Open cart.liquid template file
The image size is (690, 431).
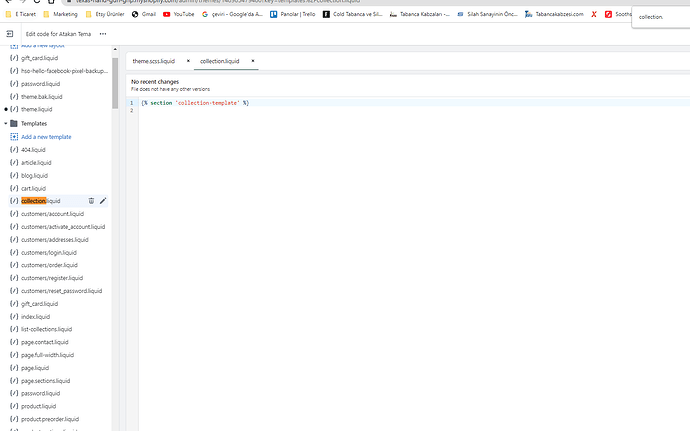click(x=33, y=188)
